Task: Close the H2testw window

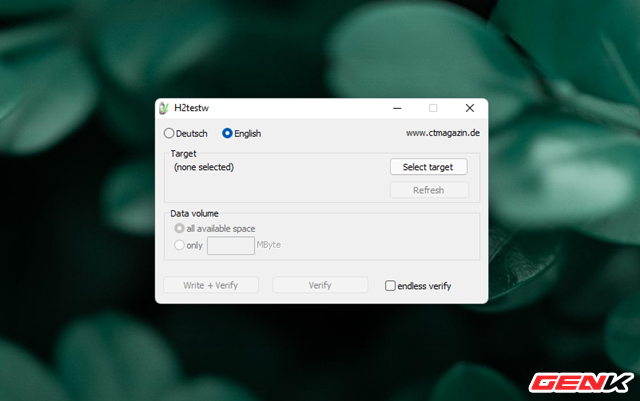Action: pyautogui.click(x=469, y=108)
